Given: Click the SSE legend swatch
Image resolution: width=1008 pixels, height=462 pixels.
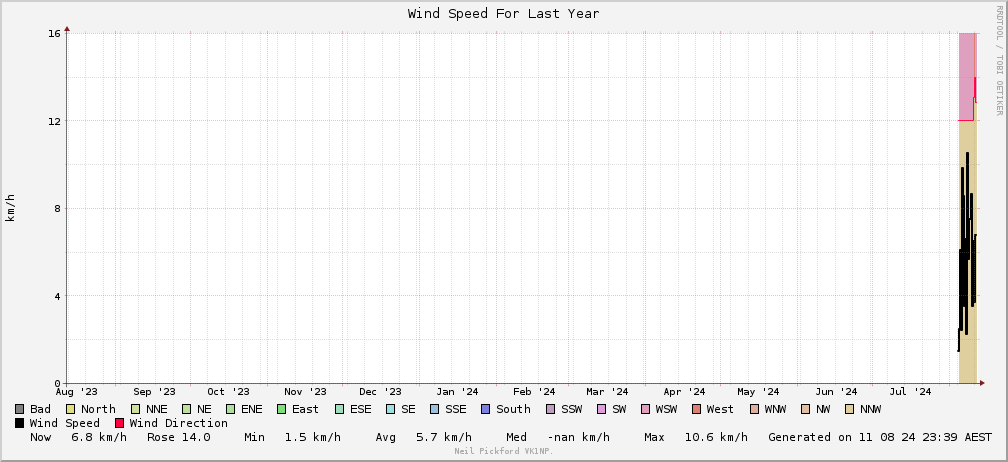Looking at the screenshot, I should [x=435, y=409].
